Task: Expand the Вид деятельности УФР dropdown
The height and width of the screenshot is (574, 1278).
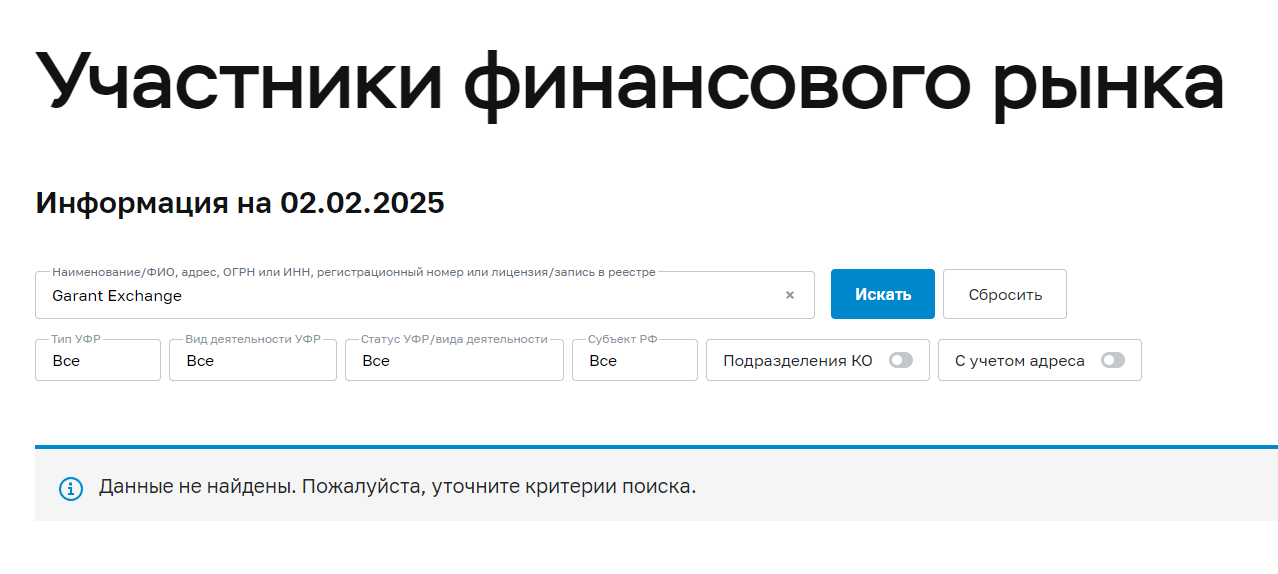Action: pos(253,361)
